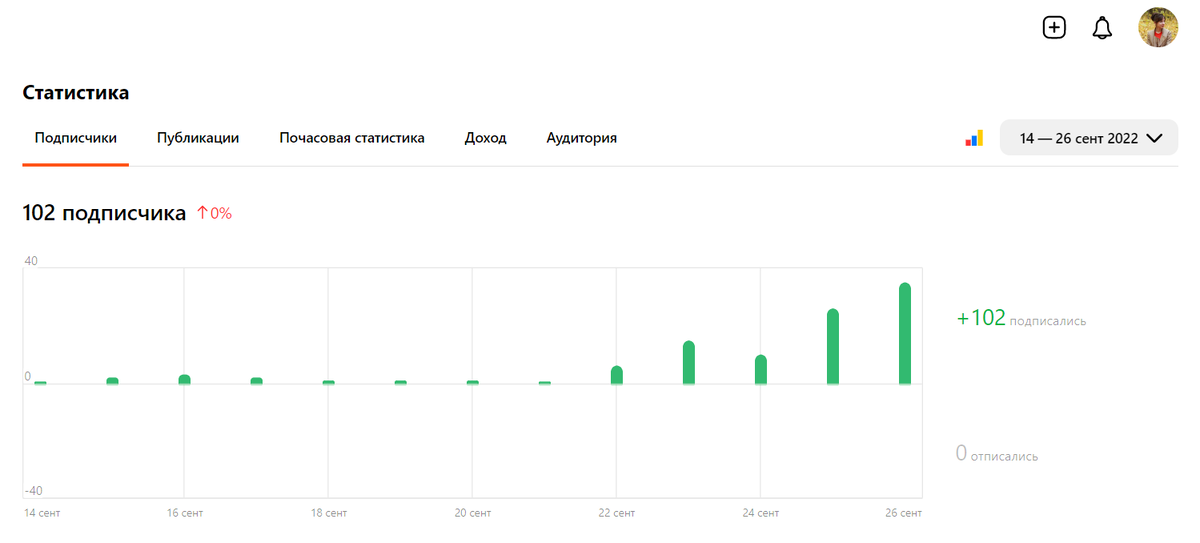Select the tallest bar at 26 сент

point(905,334)
